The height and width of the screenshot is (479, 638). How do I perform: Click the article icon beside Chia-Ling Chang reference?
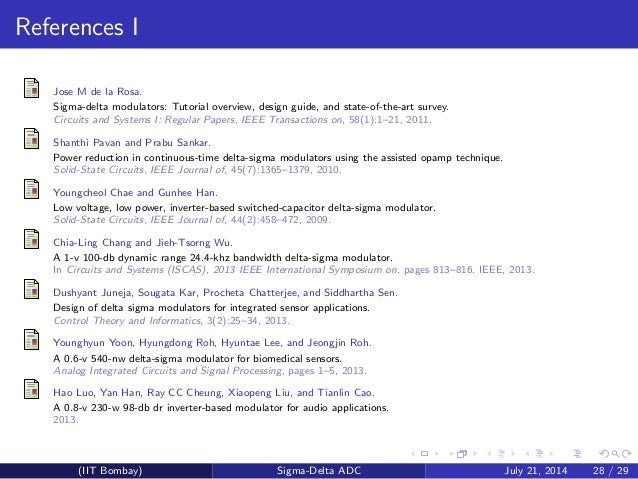pyautogui.click(x=31, y=239)
